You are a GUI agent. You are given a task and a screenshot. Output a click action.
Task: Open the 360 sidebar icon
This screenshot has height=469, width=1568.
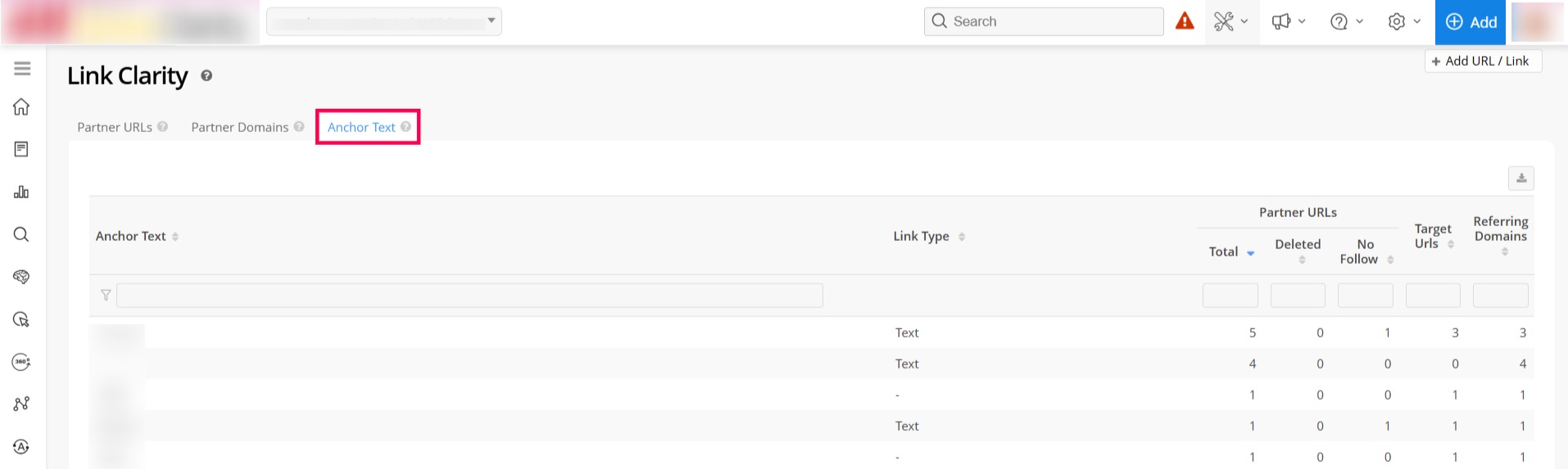(22, 362)
